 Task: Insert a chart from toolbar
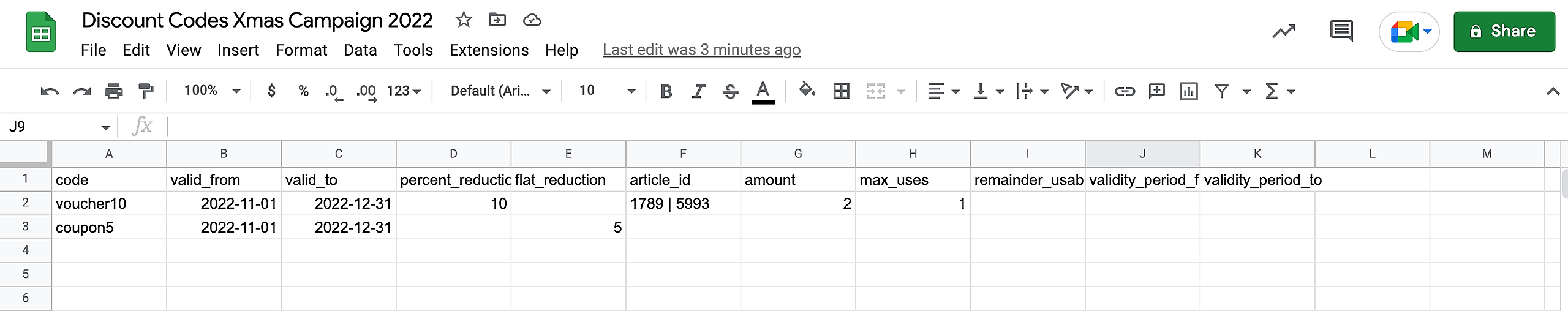1188,91
